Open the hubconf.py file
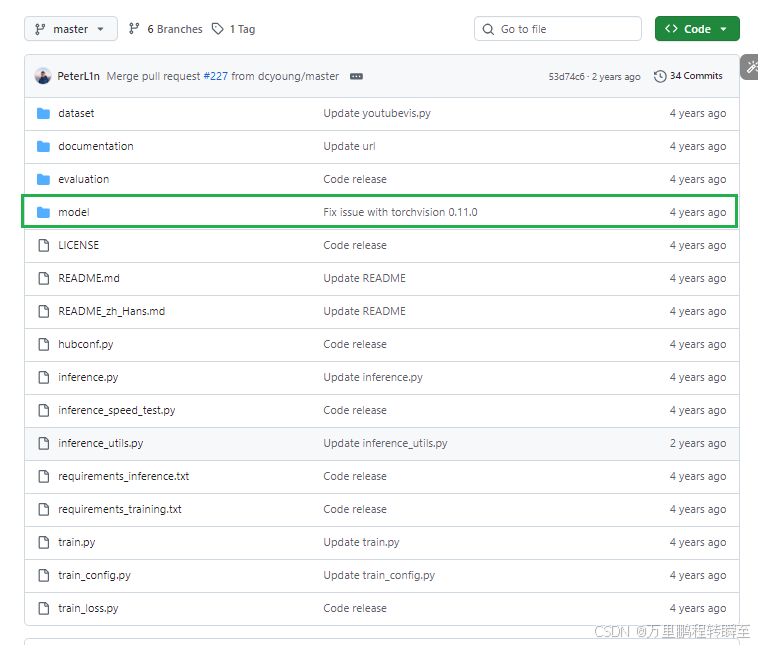 pos(86,344)
